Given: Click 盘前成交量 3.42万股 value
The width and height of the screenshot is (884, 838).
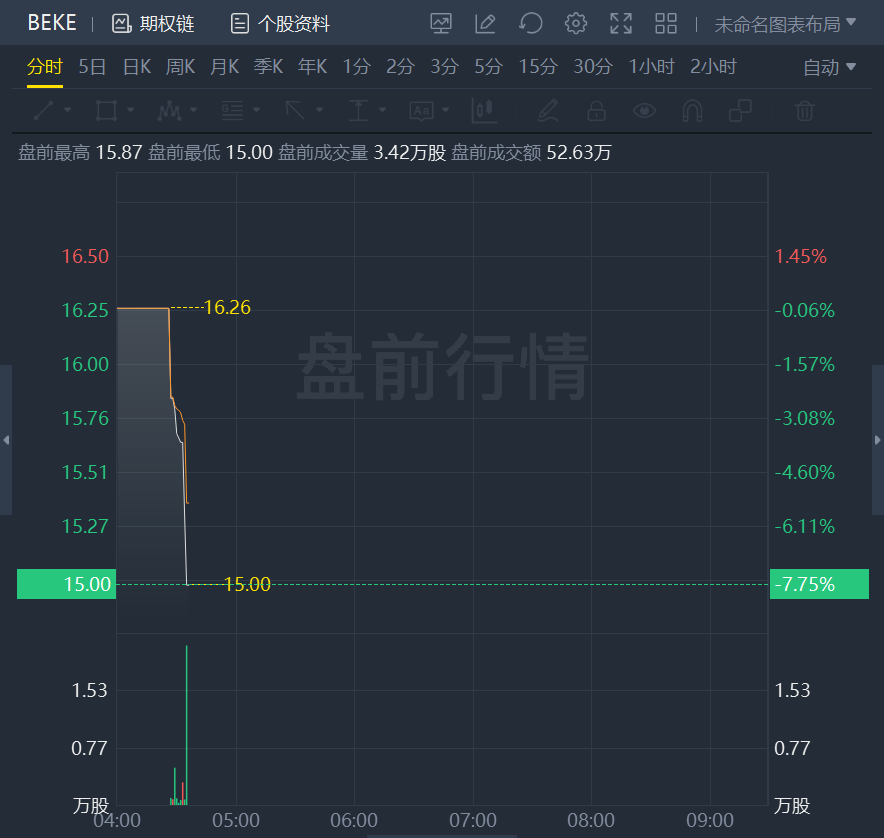Looking at the screenshot, I should pyautogui.click(x=410, y=153).
